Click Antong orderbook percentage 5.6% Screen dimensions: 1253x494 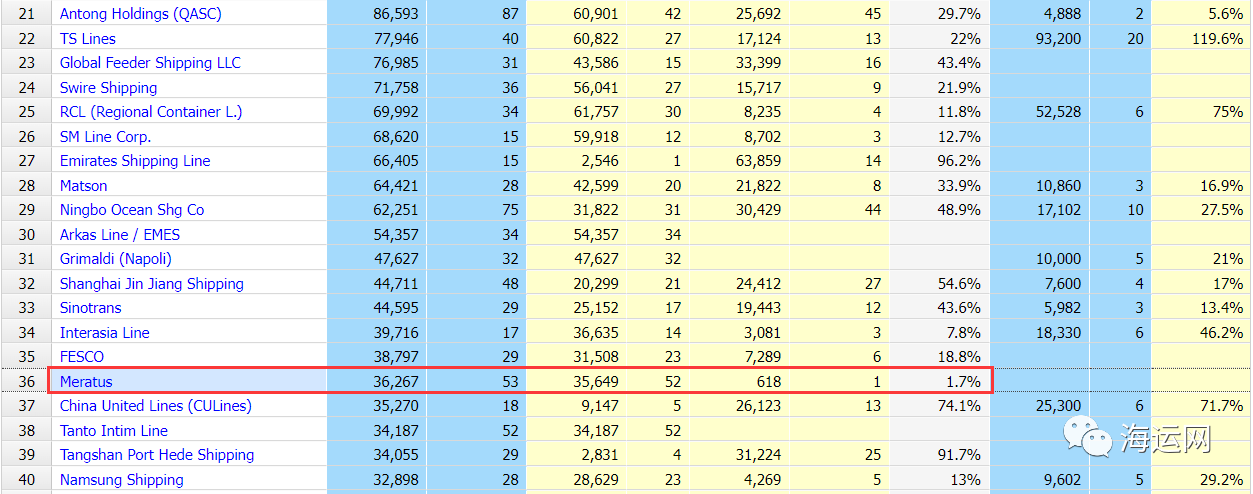(1226, 14)
